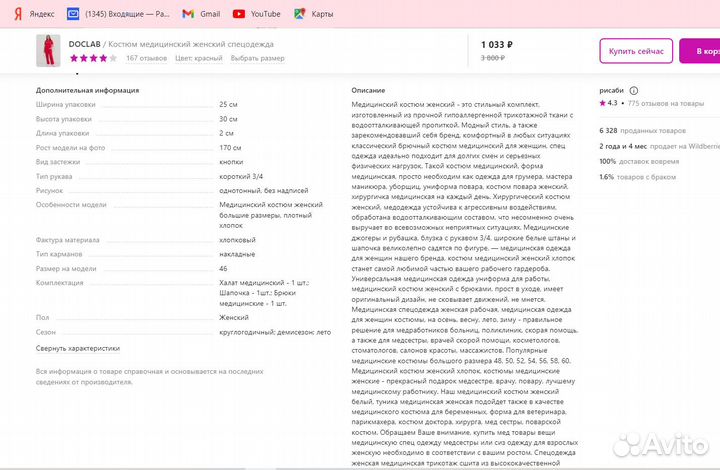Screen dimensions: 720x470
Task: Open the рисаби seller page
Action: click(611, 90)
